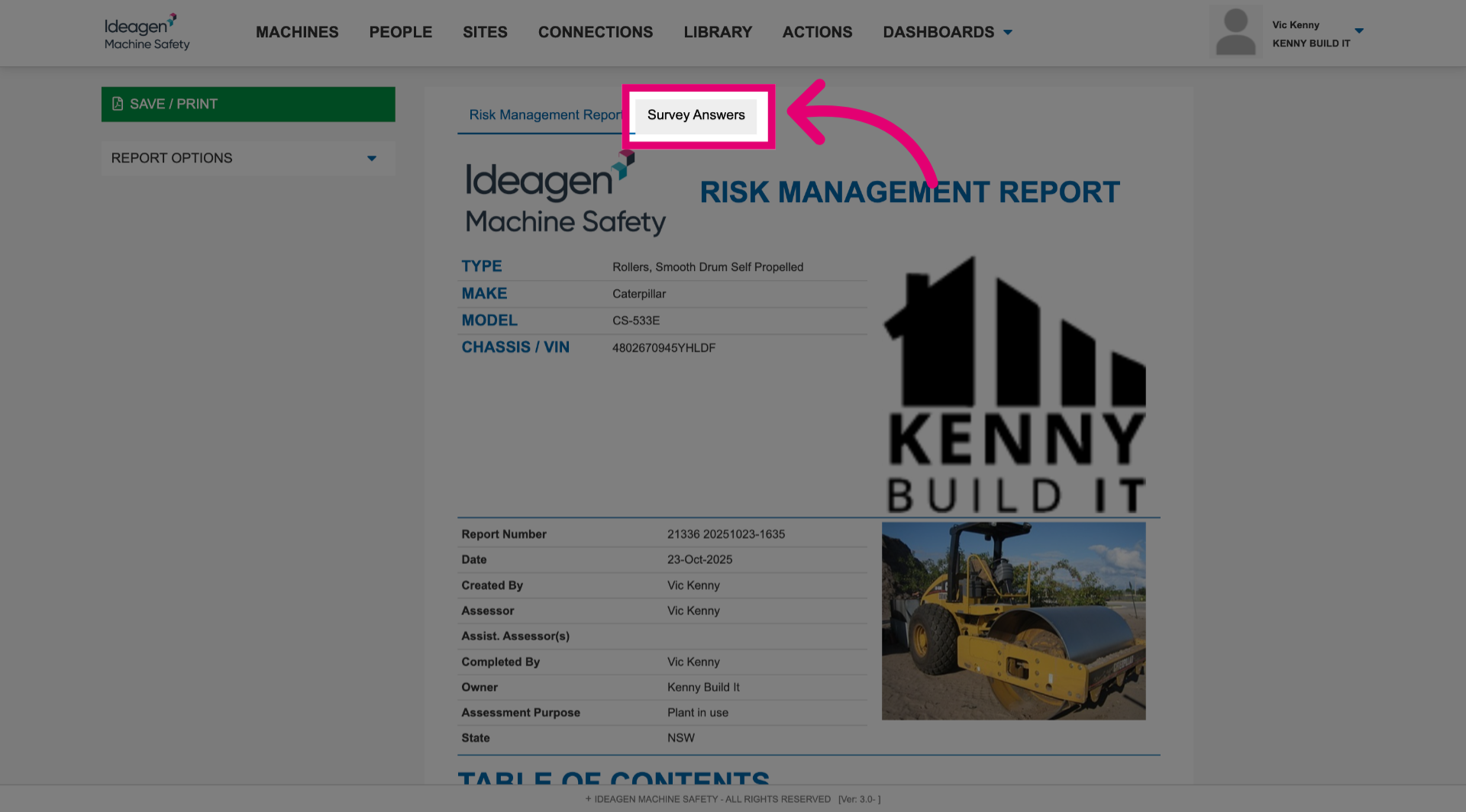Open the Vic Kenny account dropdown arrow

(x=1359, y=31)
